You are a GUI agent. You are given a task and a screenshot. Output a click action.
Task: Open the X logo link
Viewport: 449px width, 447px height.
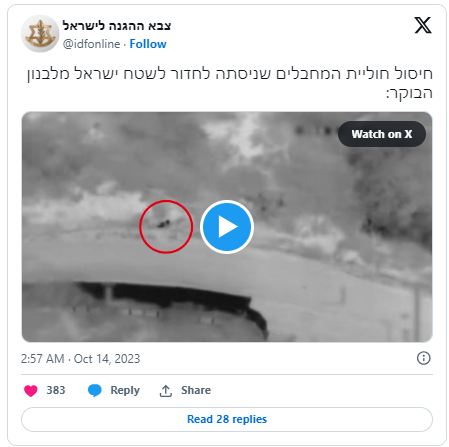point(423,25)
